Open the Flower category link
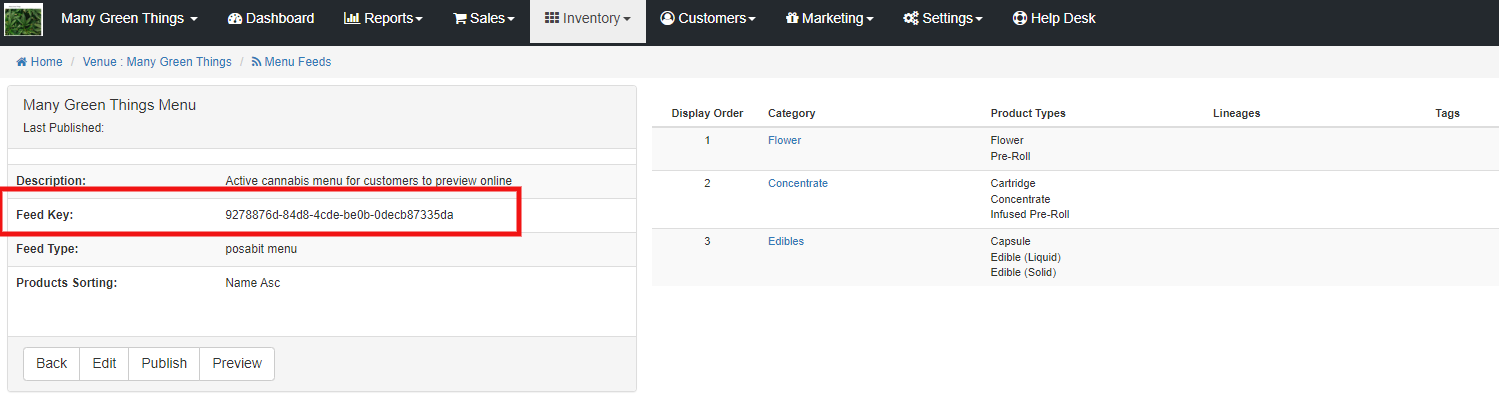Image resolution: width=1499 pixels, height=407 pixels. click(784, 140)
